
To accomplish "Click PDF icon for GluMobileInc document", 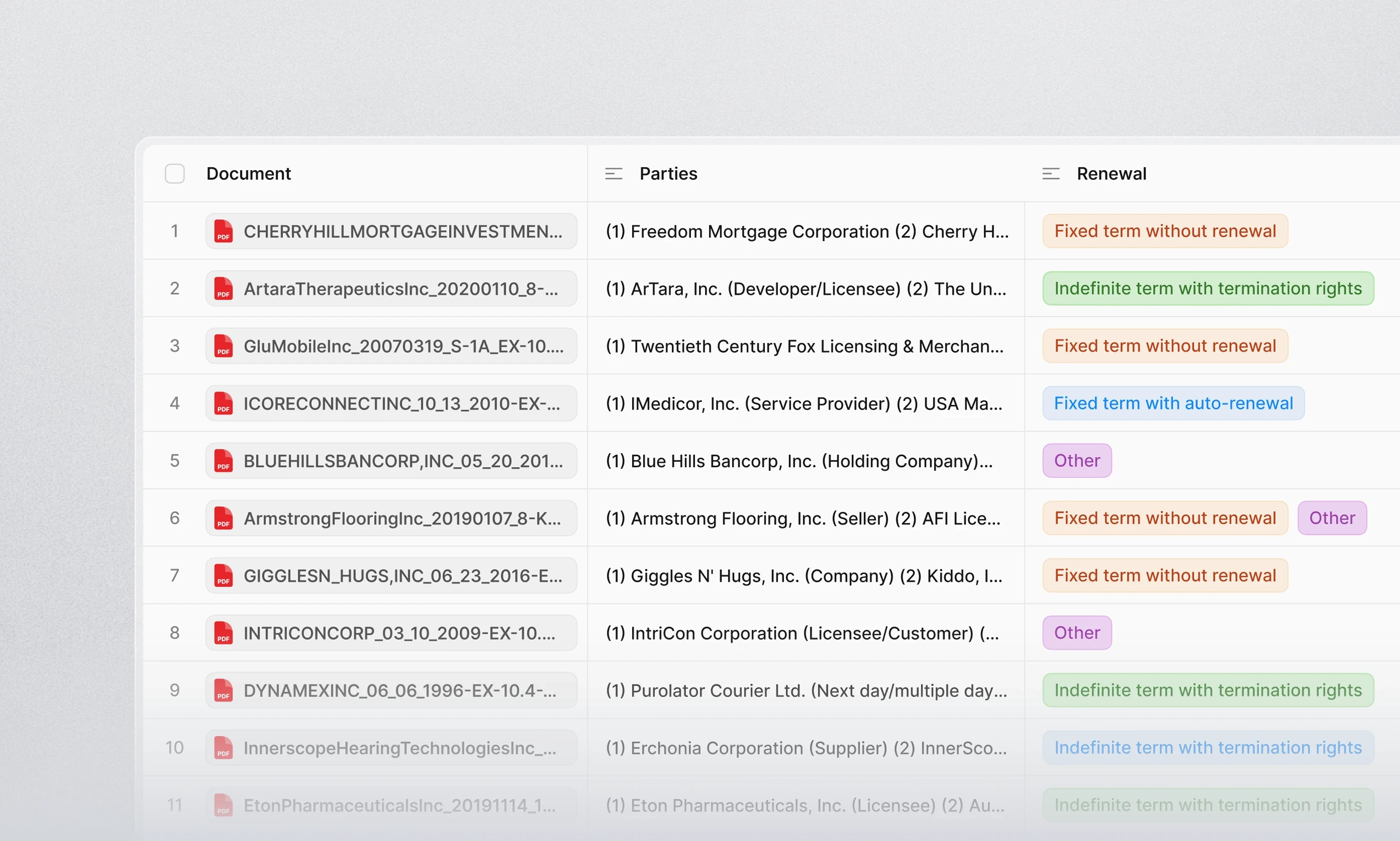I will pos(223,346).
